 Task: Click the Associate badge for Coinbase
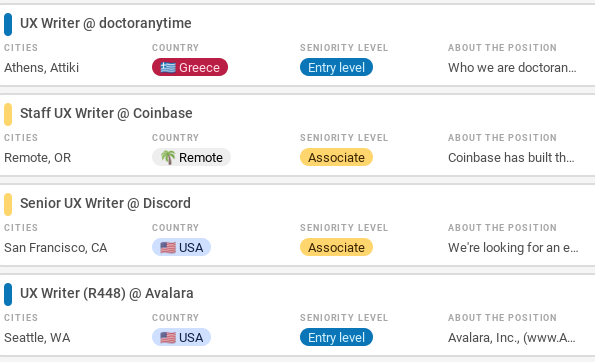coord(336,157)
